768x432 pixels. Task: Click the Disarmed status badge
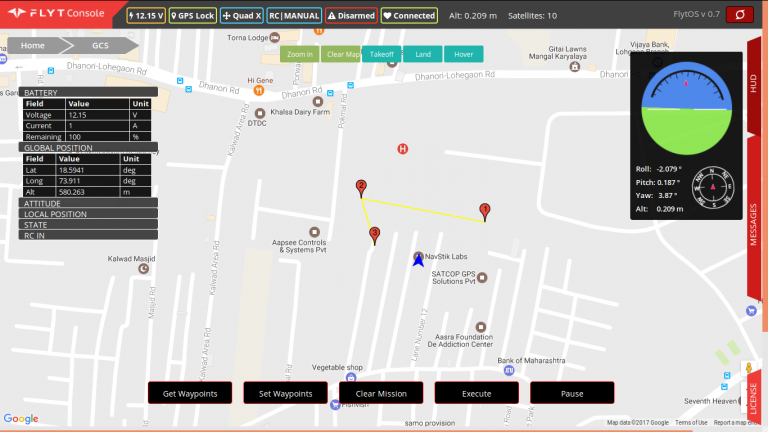pyautogui.click(x=351, y=16)
